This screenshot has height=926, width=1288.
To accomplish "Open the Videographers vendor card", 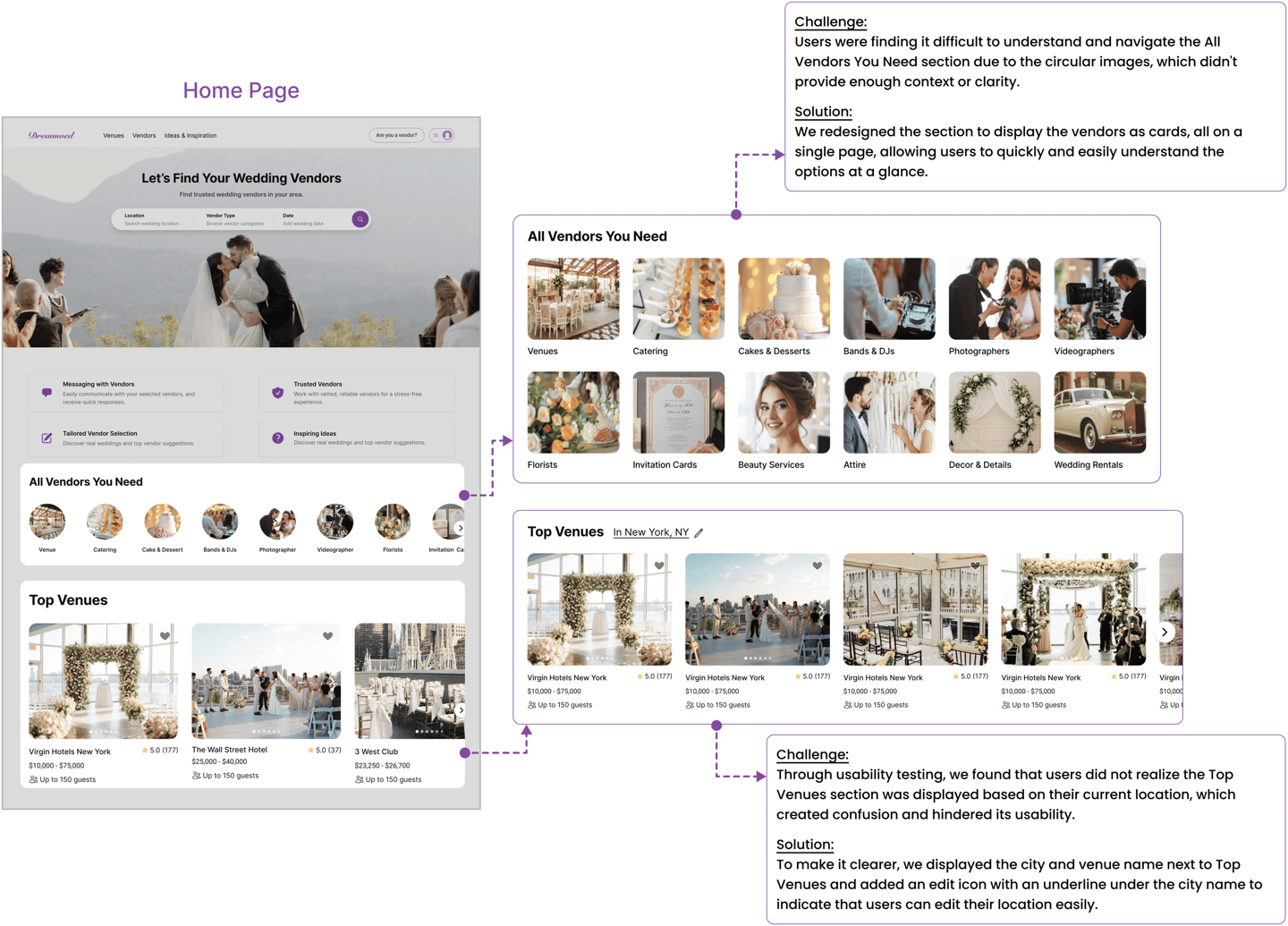I will [1100, 307].
